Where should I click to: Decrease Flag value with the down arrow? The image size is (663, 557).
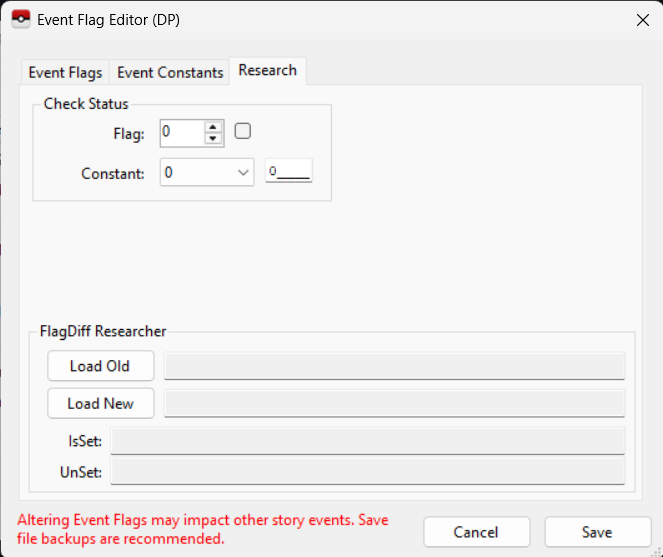(212, 139)
